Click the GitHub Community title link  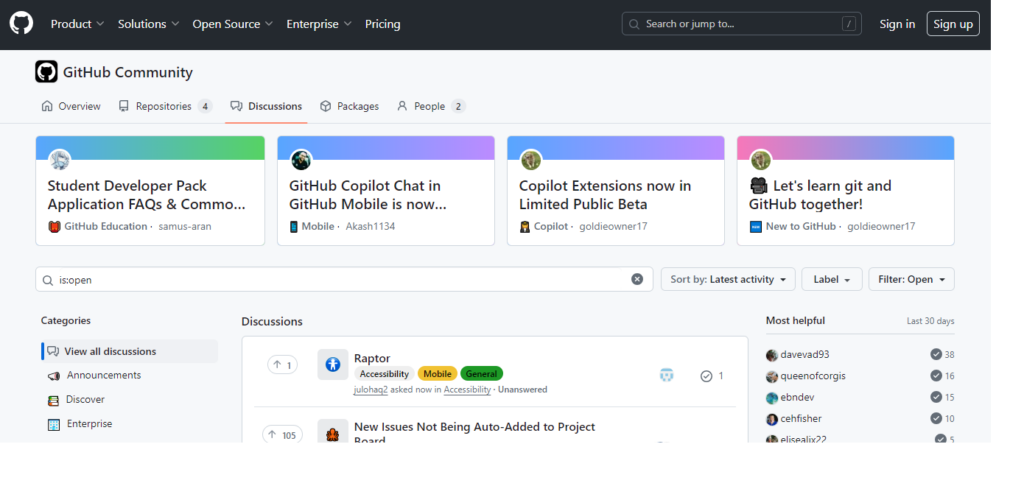(x=127, y=73)
